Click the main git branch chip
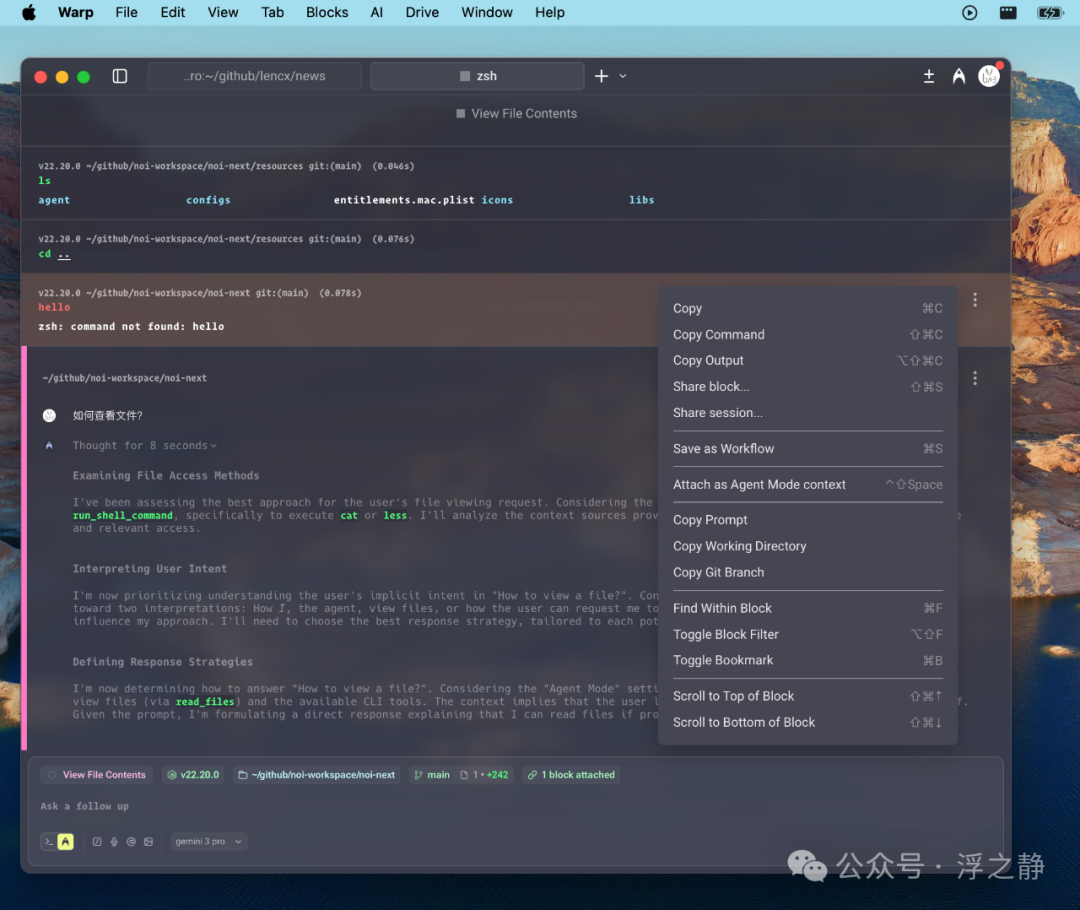The width and height of the screenshot is (1080, 910). [432, 775]
